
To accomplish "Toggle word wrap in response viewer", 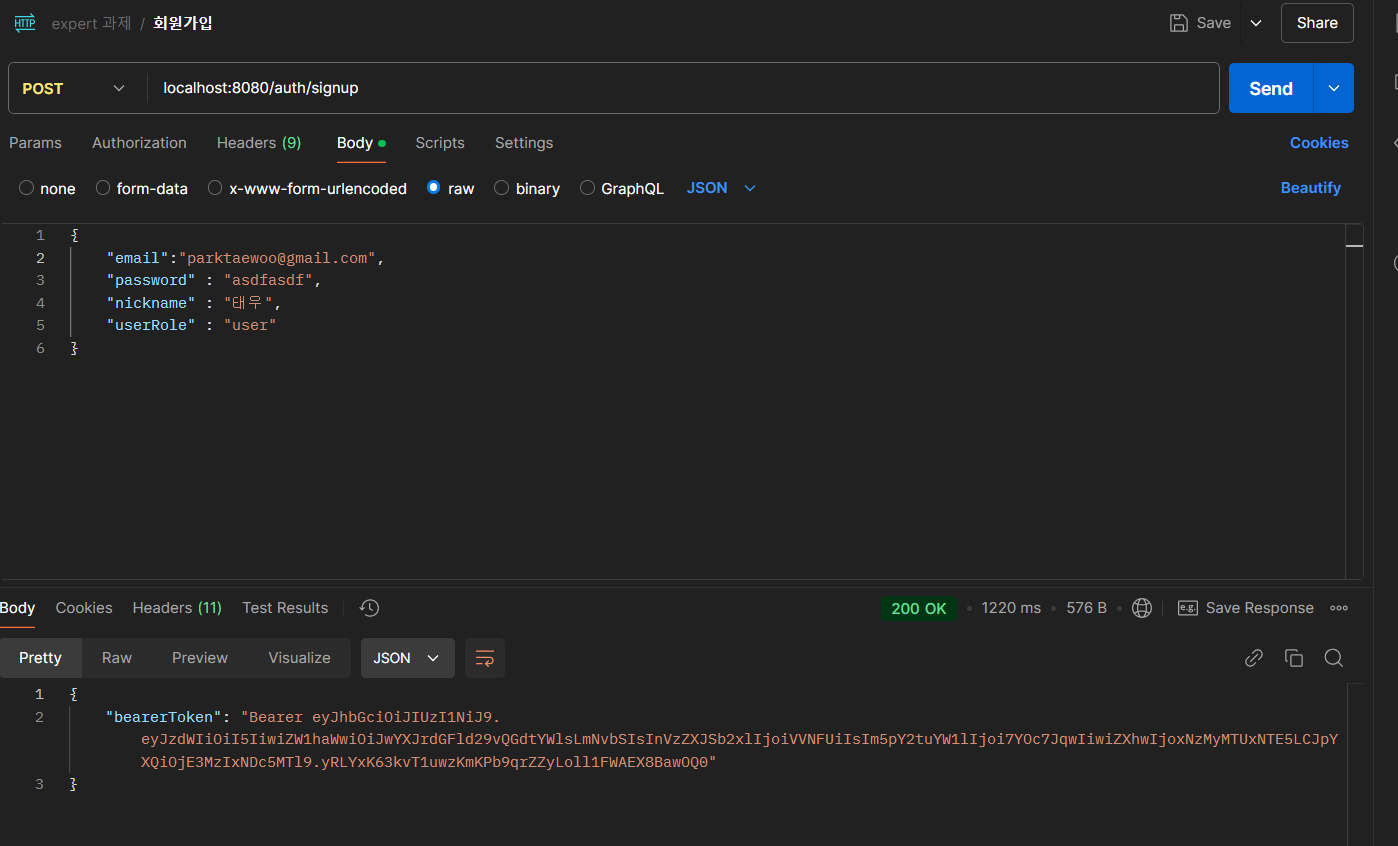I will coord(485,658).
